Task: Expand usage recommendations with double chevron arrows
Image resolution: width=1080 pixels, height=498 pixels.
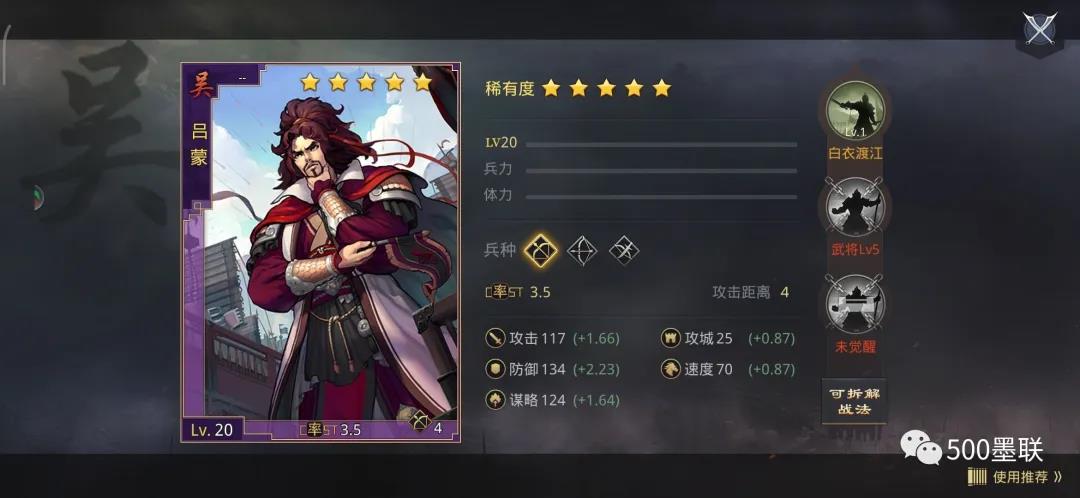Action: [1057, 477]
